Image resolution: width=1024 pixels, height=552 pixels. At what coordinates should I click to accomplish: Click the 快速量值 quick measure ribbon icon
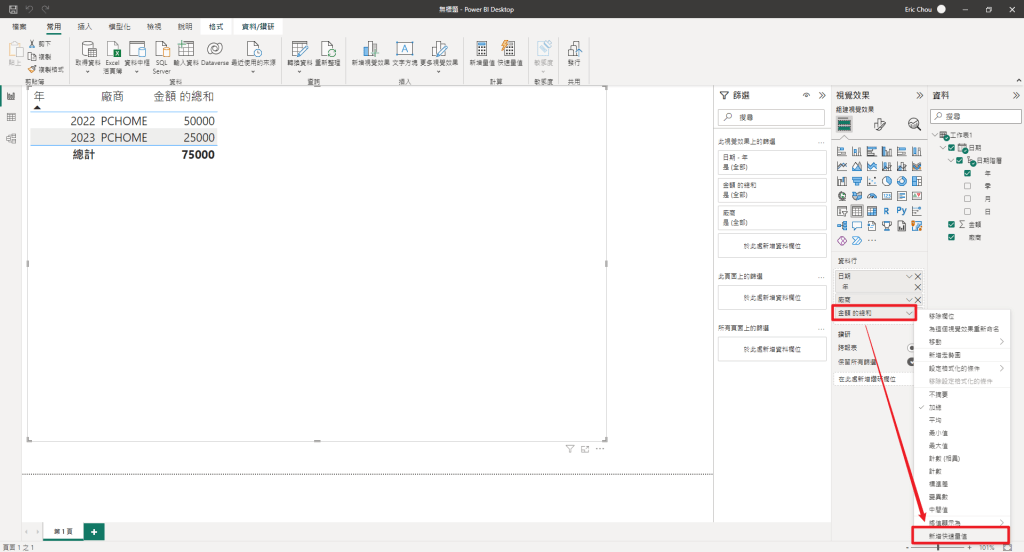pyautogui.click(x=509, y=54)
